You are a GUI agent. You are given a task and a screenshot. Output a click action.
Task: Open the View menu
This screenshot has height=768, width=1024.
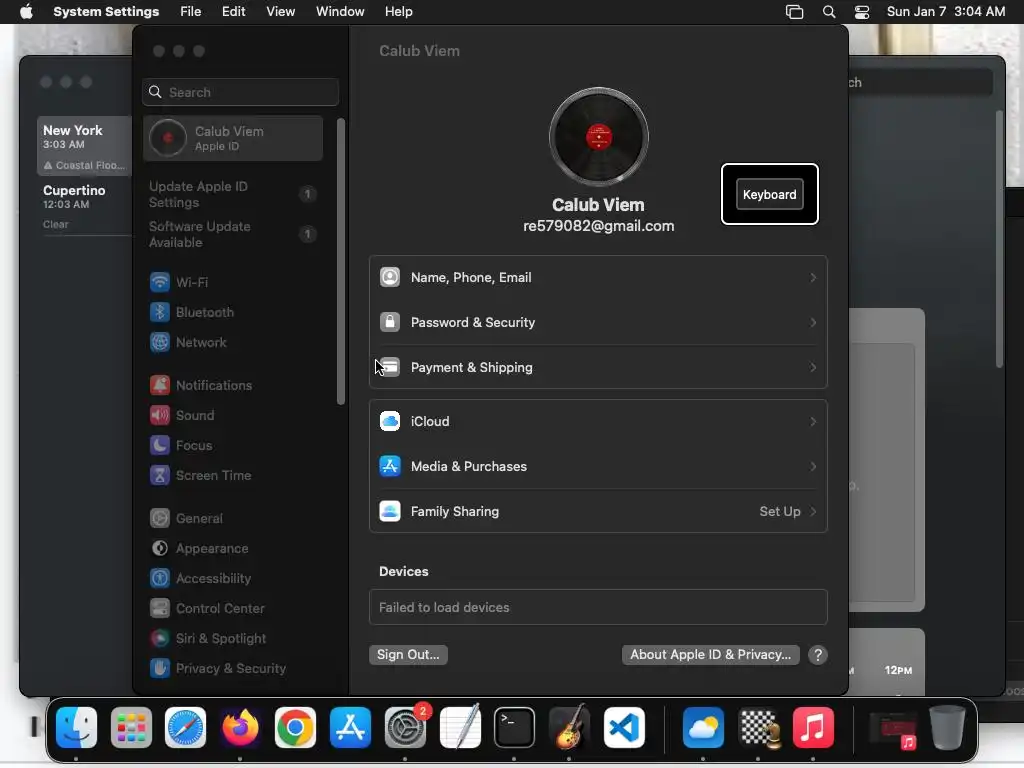click(280, 12)
